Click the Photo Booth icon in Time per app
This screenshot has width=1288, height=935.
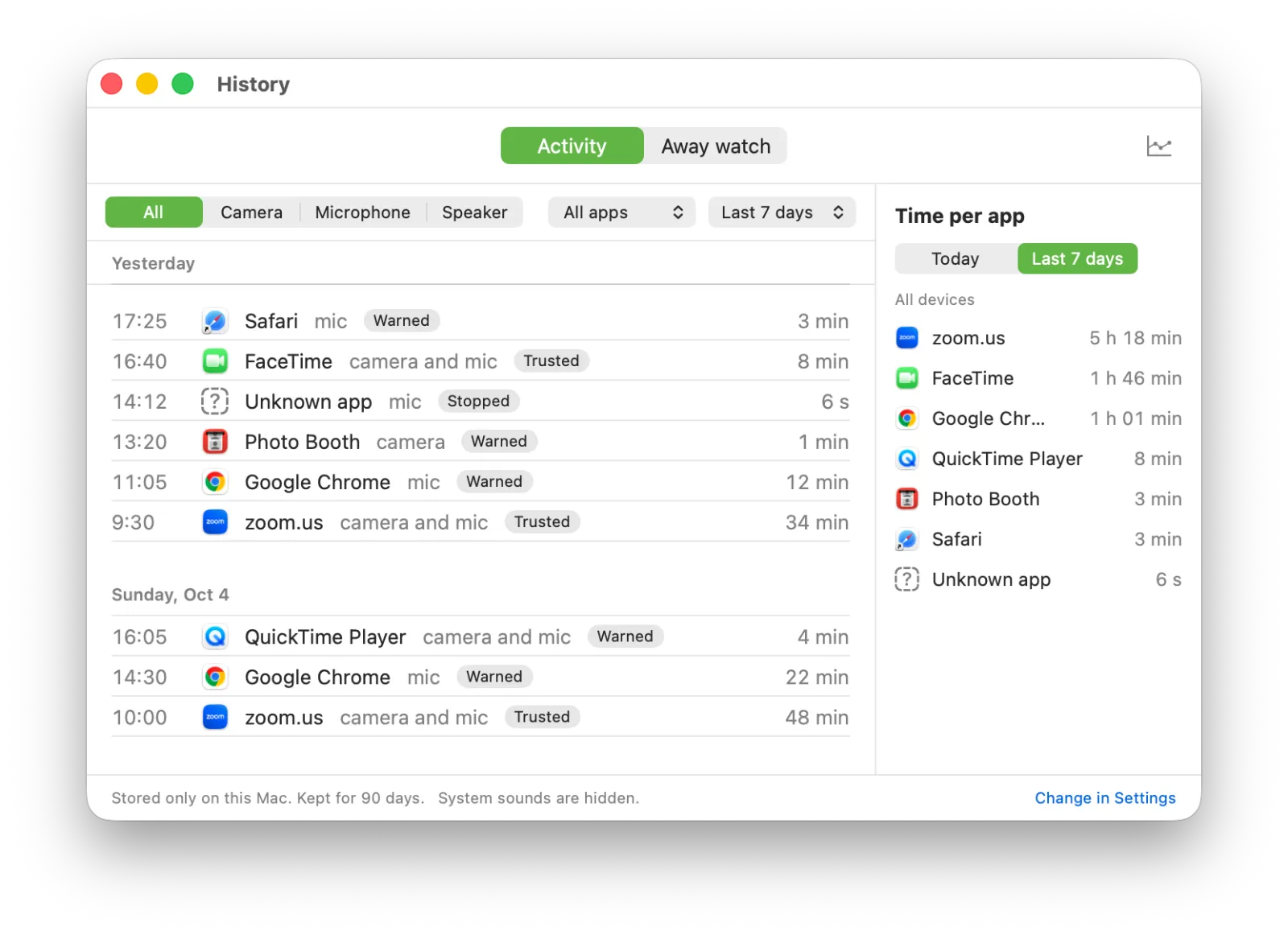907,499
